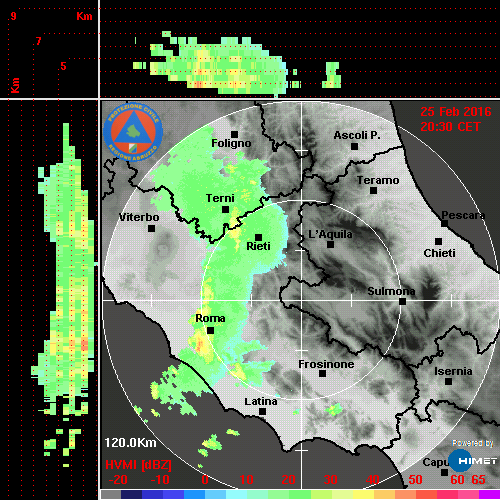Click the -10 dBZ scale value
Screen dimensions: 500x500
pyautogui.click(x=160, y=480)
